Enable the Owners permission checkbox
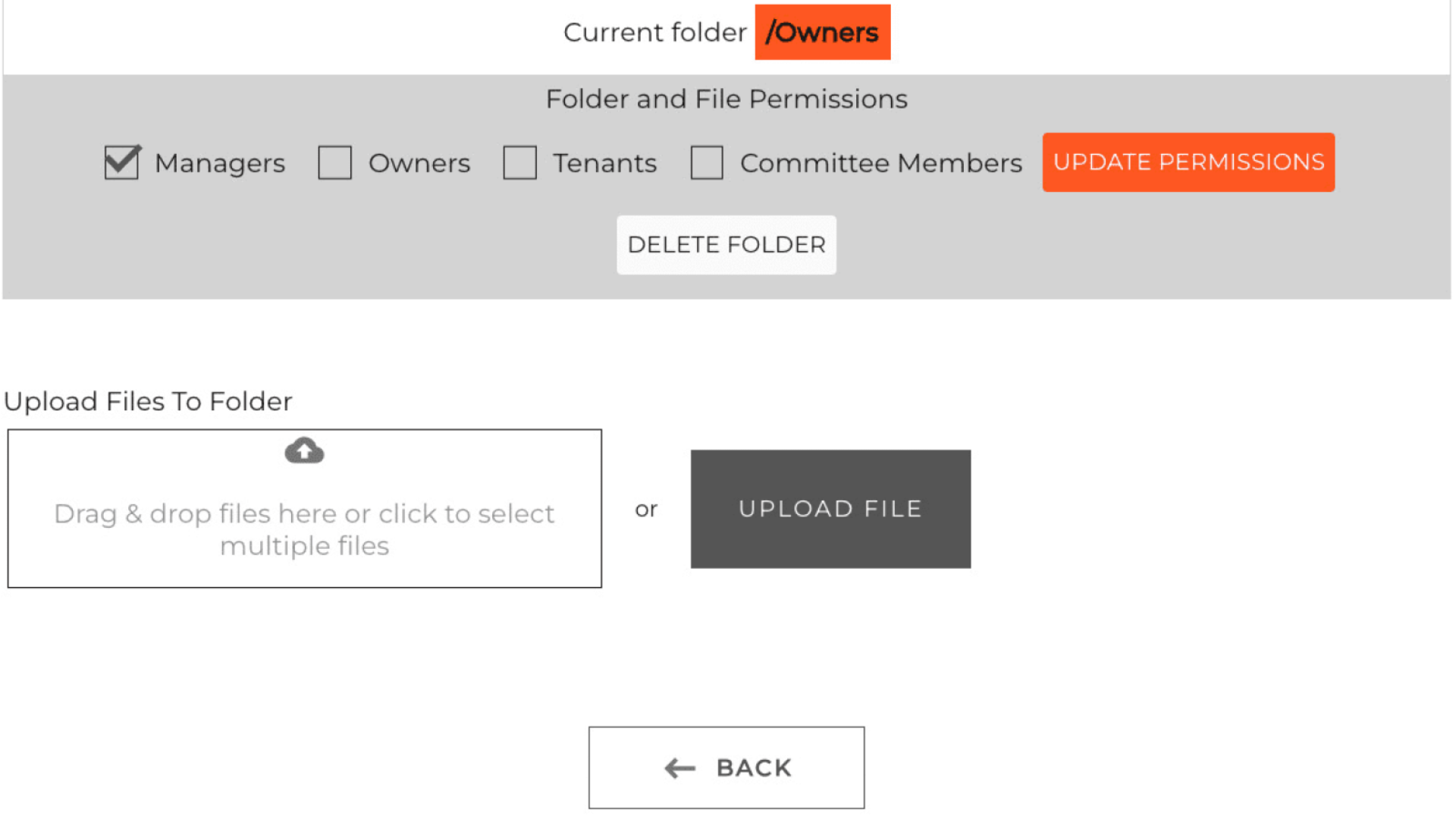 tap(334, 162)
